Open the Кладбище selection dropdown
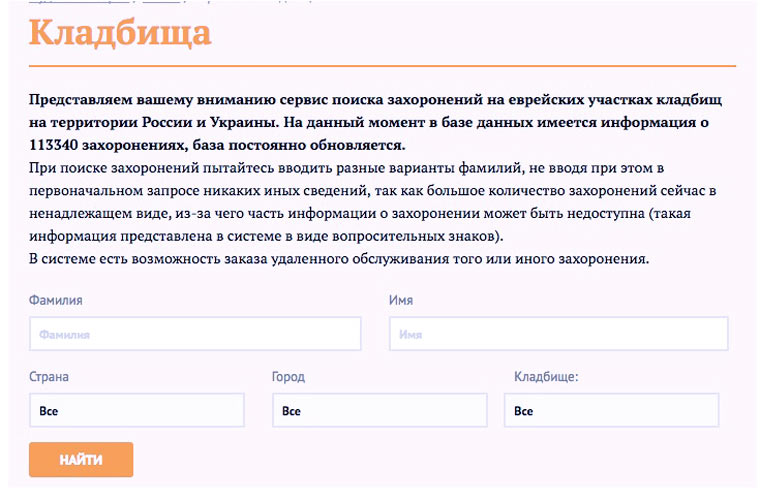Viewport: 760px width, 500px height. [611, 410]
